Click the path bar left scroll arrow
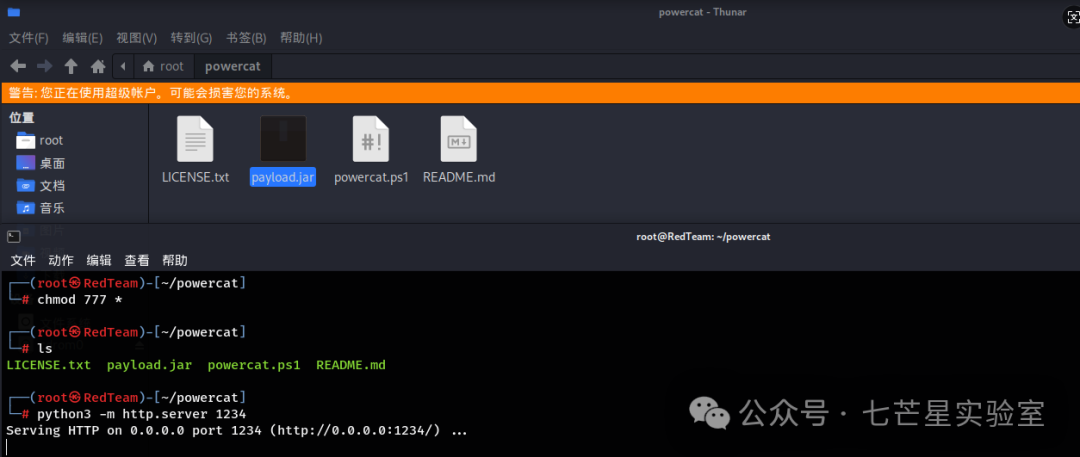The width and height of the screenshot is (1080, 457). (123, 66)
